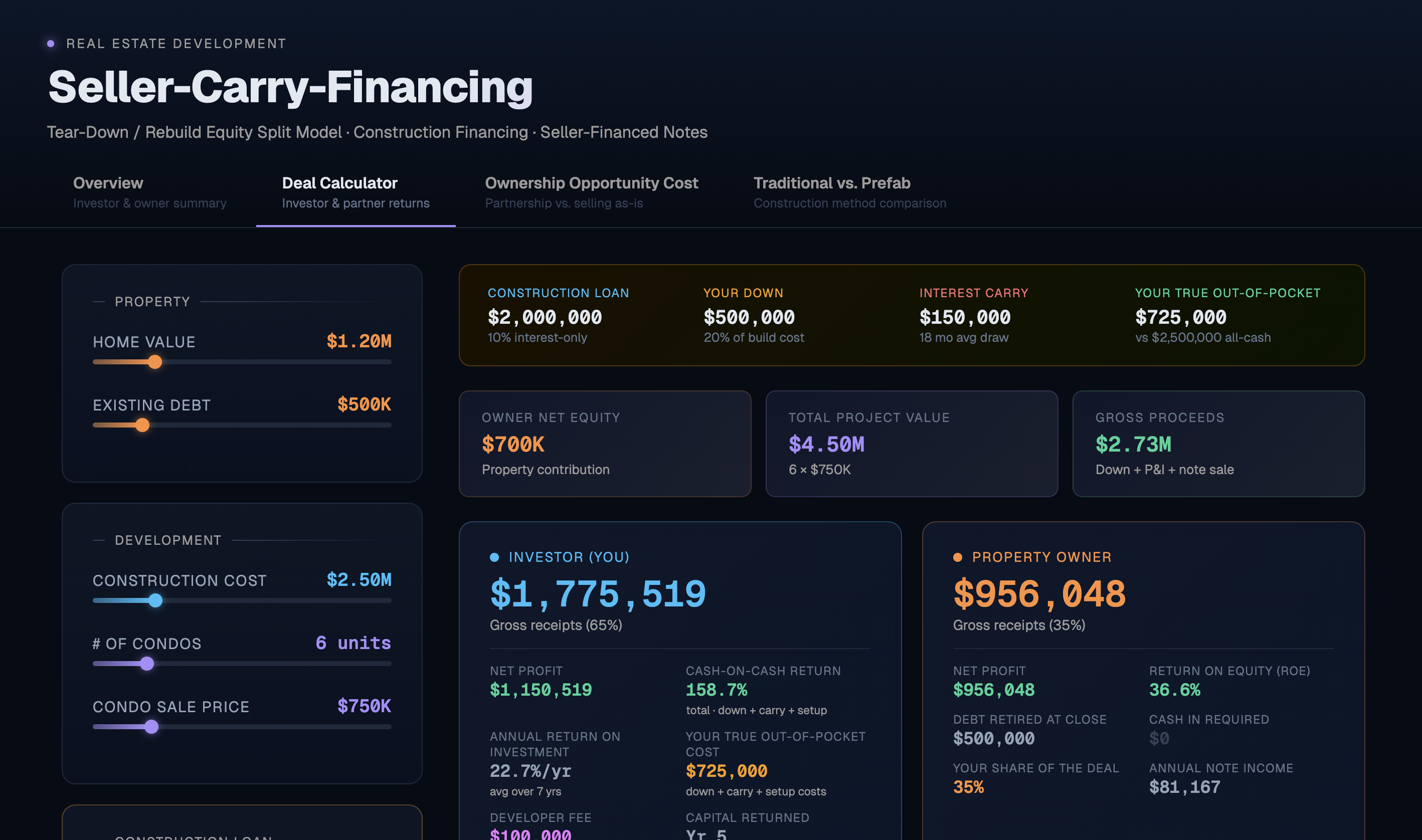The height and width of the screenshot is (840, 1422).
Task: Click the purple dot beside Real Estate Development
Action: (51, 44)
